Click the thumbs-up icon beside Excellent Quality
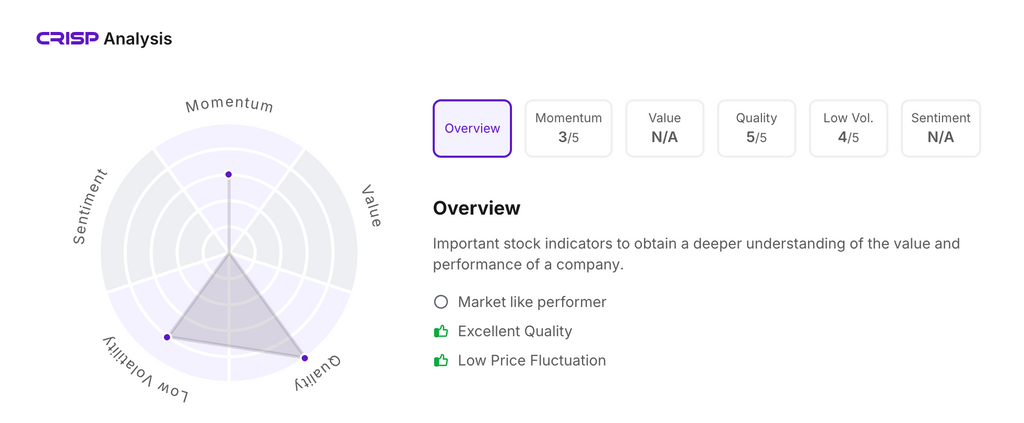 pyautogui.click(x=441, y=331)
